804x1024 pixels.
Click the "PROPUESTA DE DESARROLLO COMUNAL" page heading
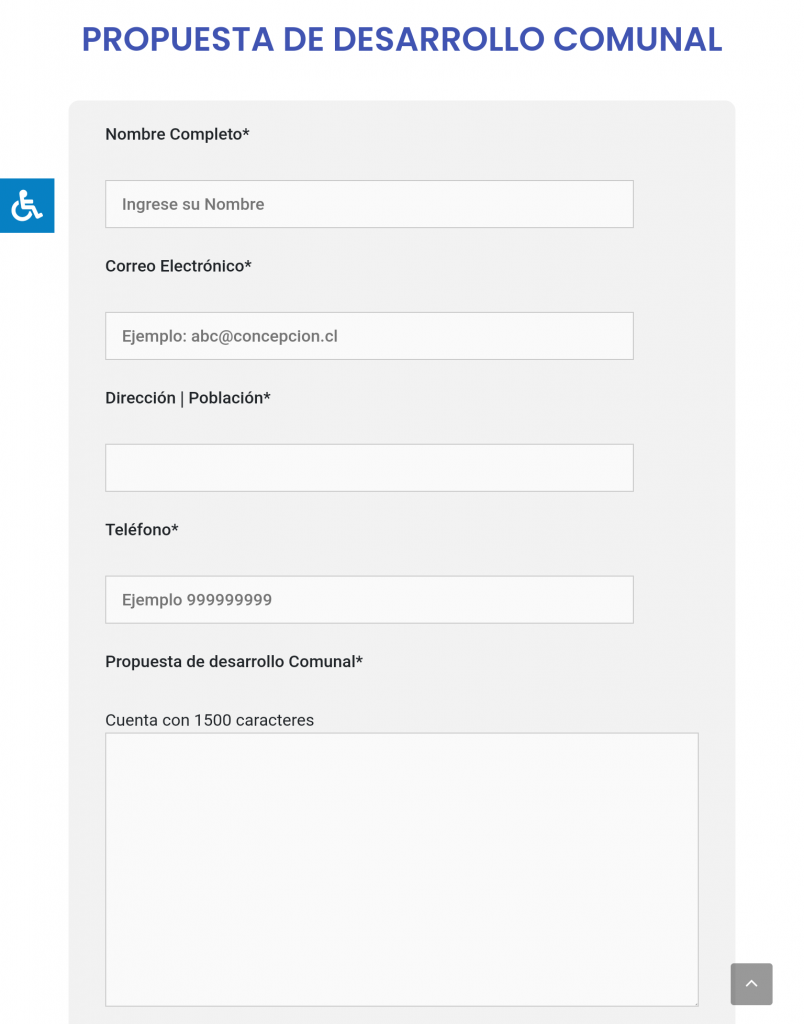(x=402, y=39)
